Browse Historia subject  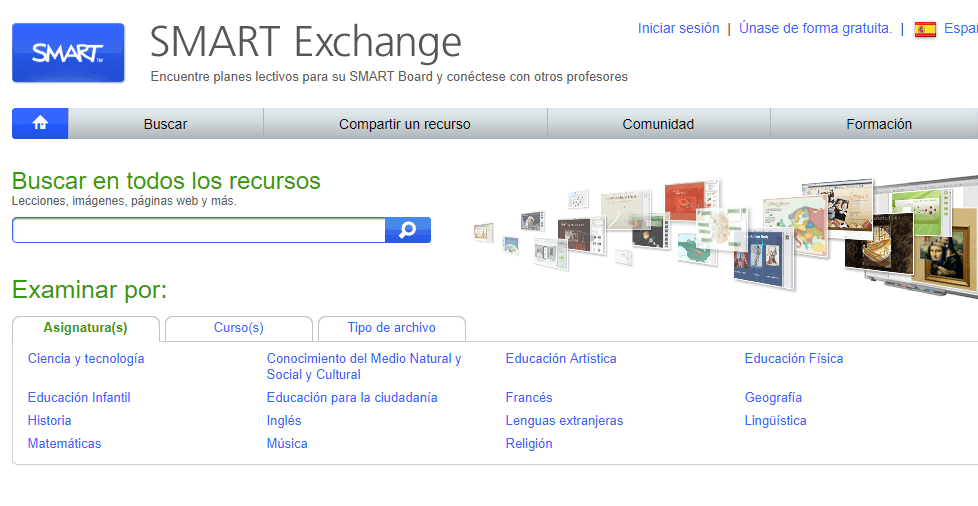pos(49,421)
